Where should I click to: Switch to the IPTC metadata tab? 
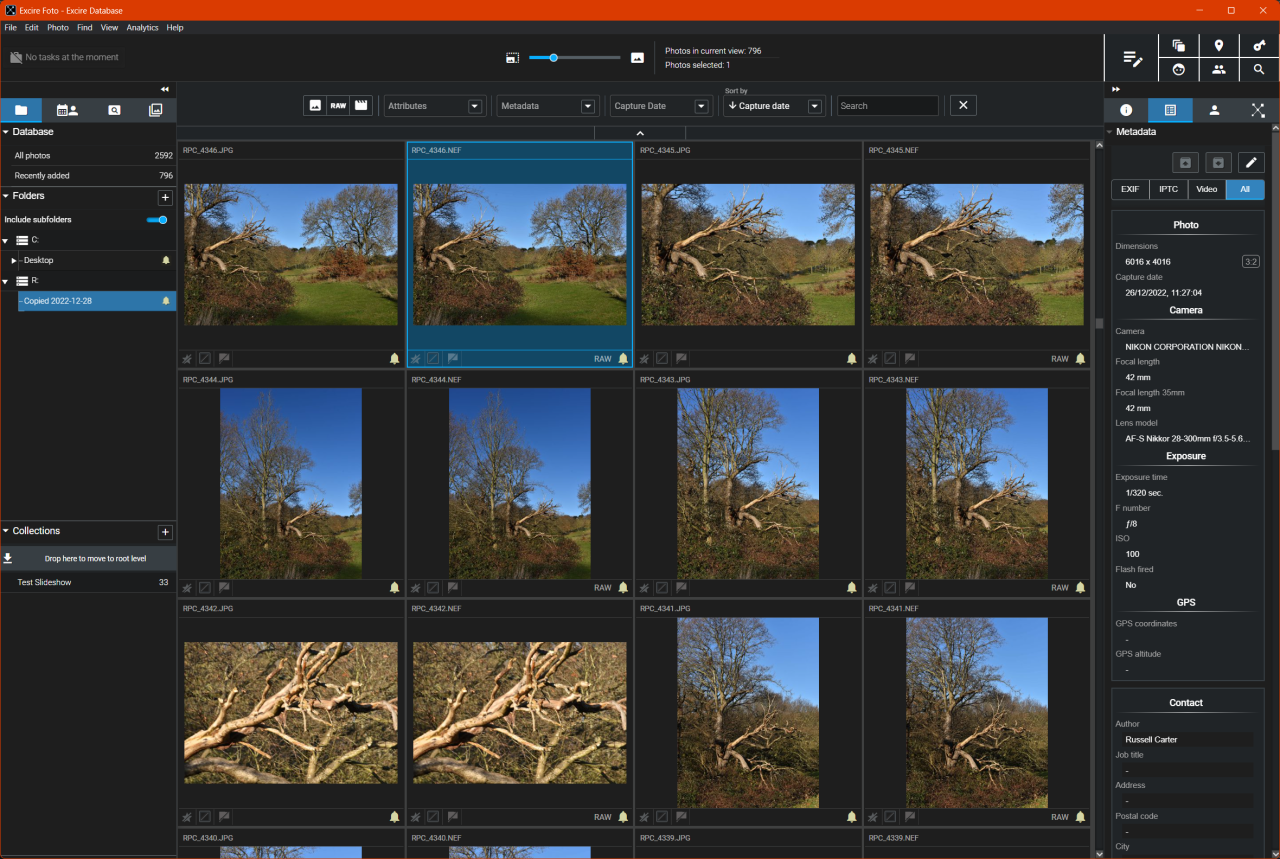[1168, 189]
